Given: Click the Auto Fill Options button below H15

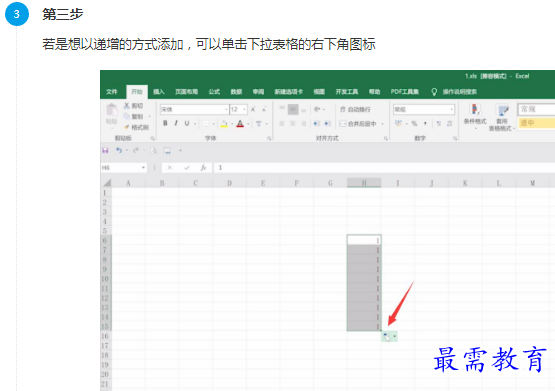Looking at the screenshot, I should 389,337.
